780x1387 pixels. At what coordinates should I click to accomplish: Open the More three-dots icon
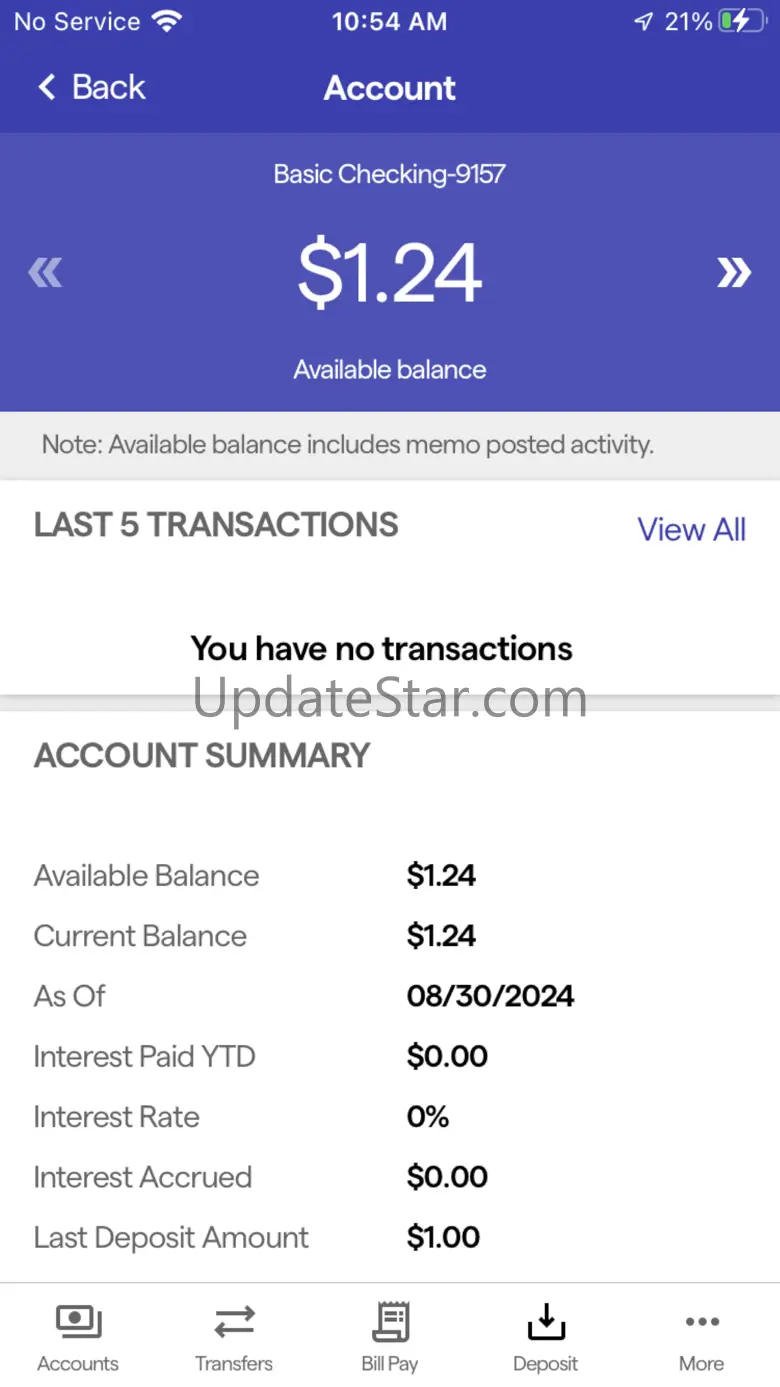(x=702, y=1322)
